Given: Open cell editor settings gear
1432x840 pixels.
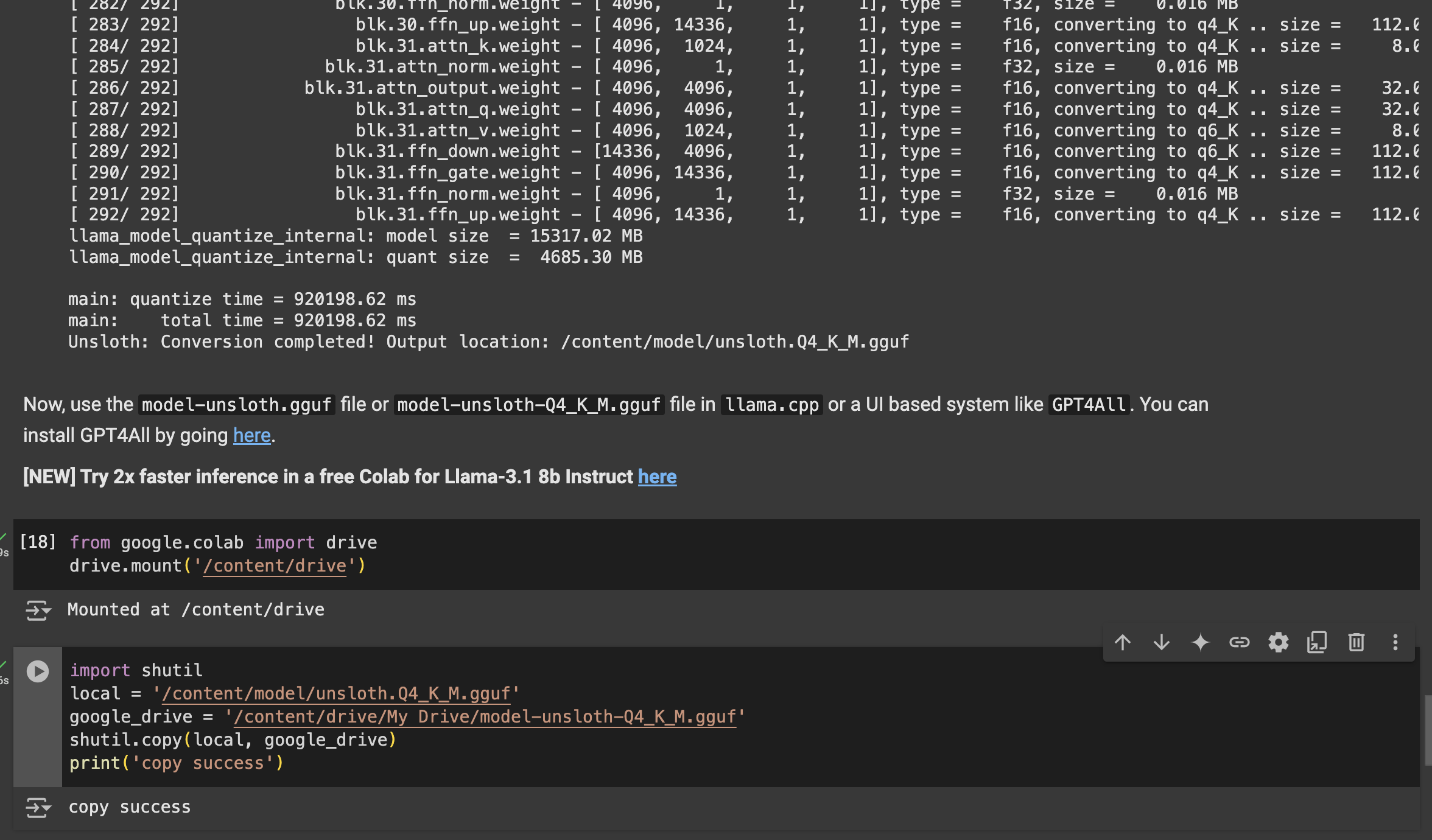Looking at the screenshot, I should pos(1279,642).
